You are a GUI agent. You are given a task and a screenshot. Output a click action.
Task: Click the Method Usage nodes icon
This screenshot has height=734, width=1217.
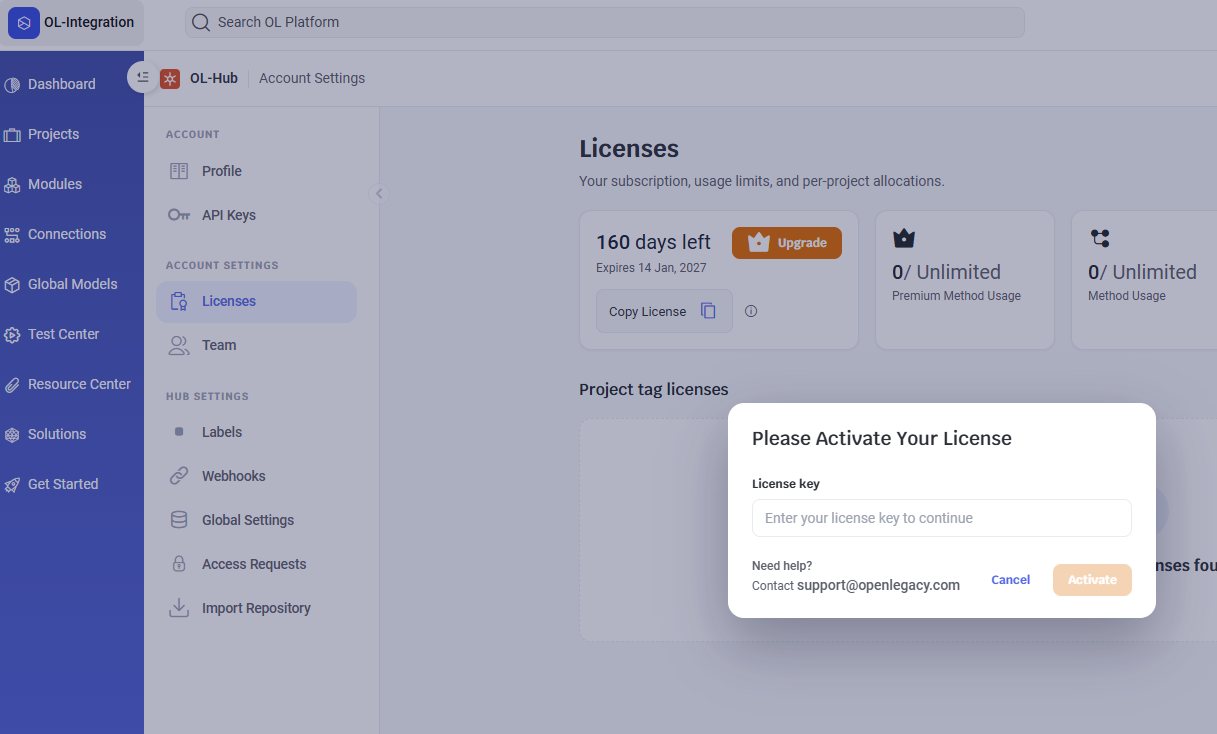tap(1100, 238)
